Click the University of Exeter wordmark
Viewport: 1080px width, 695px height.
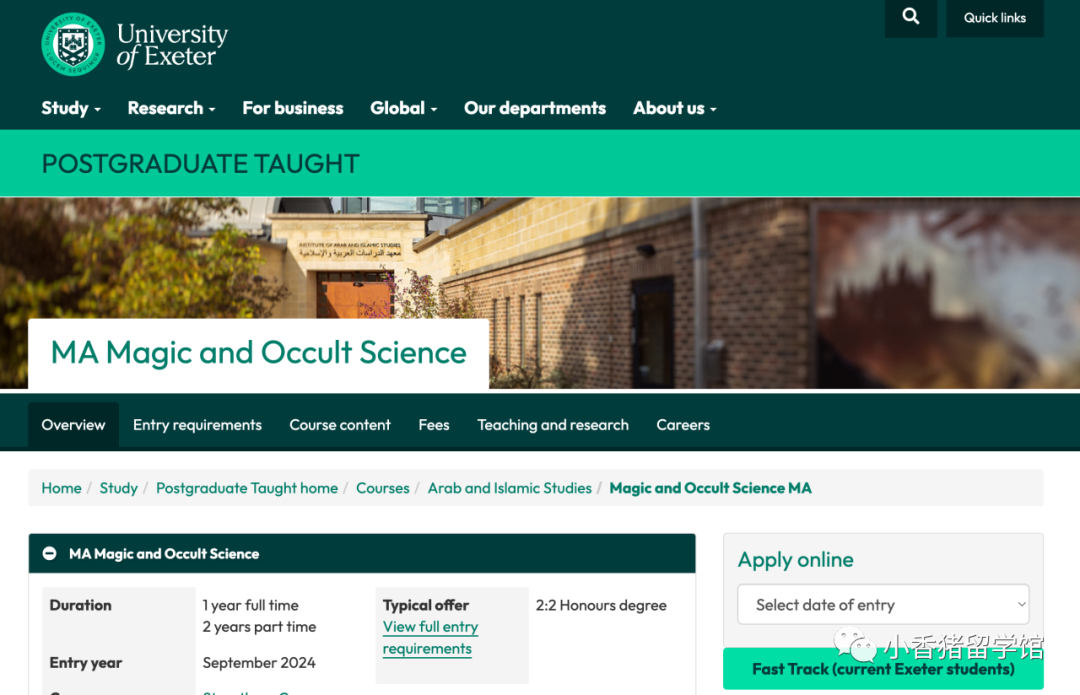pos(172,45)
